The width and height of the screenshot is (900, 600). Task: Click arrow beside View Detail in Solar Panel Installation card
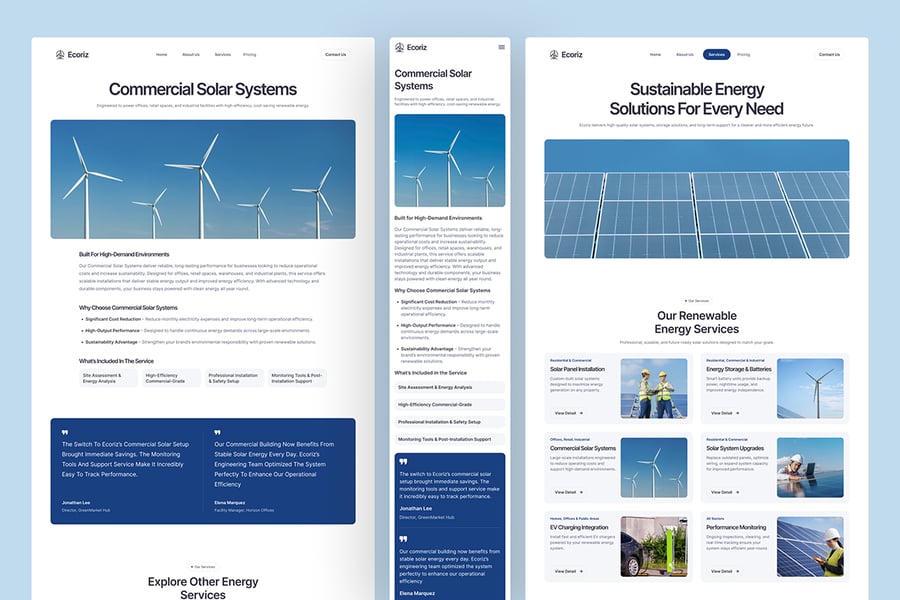coord(581,413)
